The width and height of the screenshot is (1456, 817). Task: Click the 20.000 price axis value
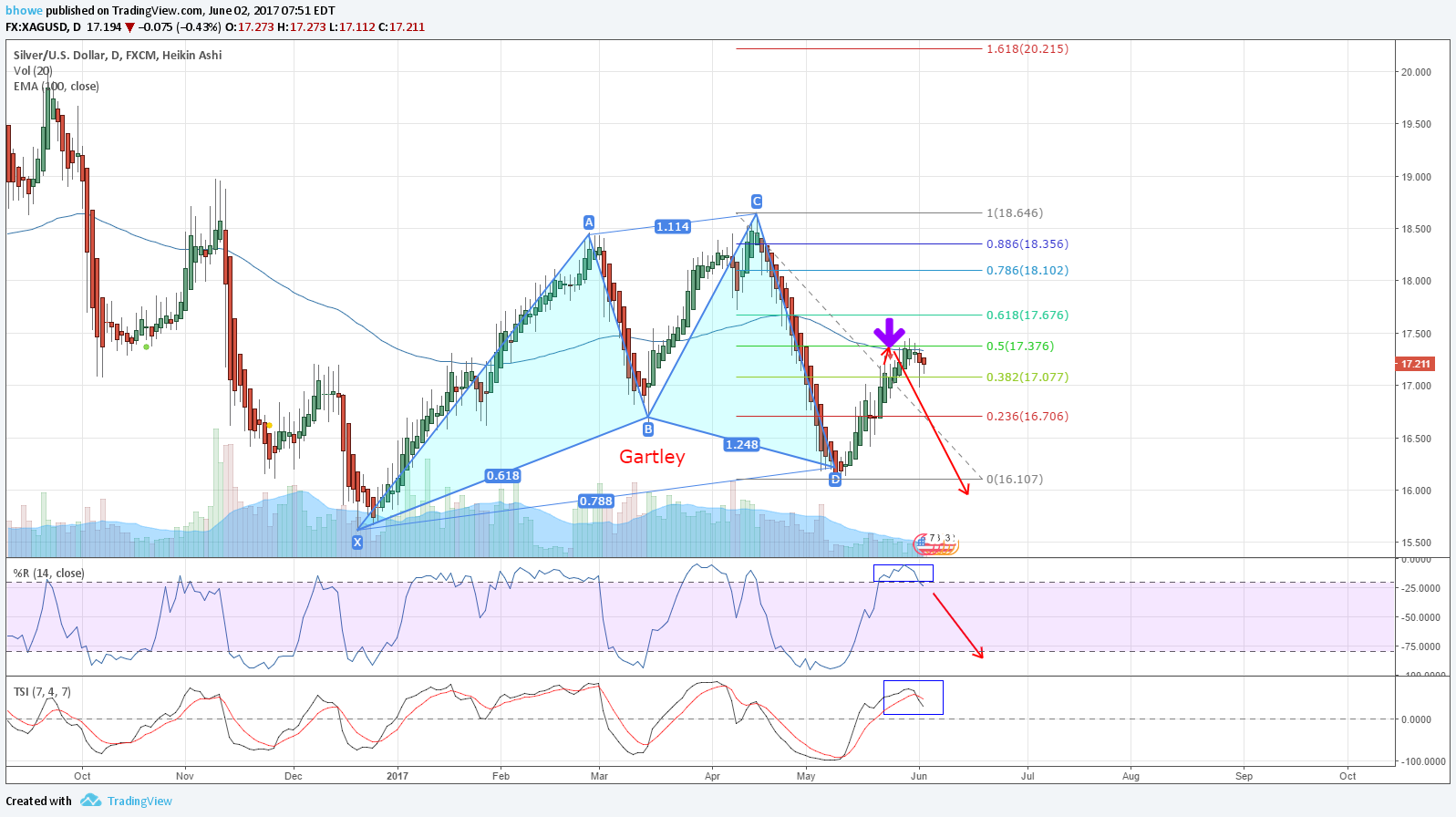tap(1416, 72)
